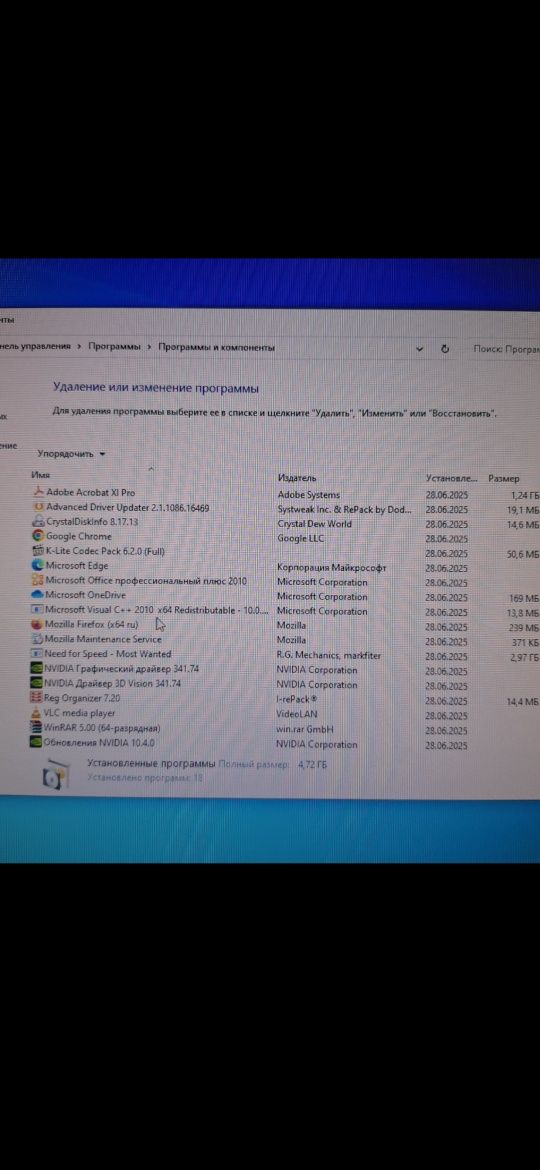Sort list by the Издатель column header

point(297,478)
